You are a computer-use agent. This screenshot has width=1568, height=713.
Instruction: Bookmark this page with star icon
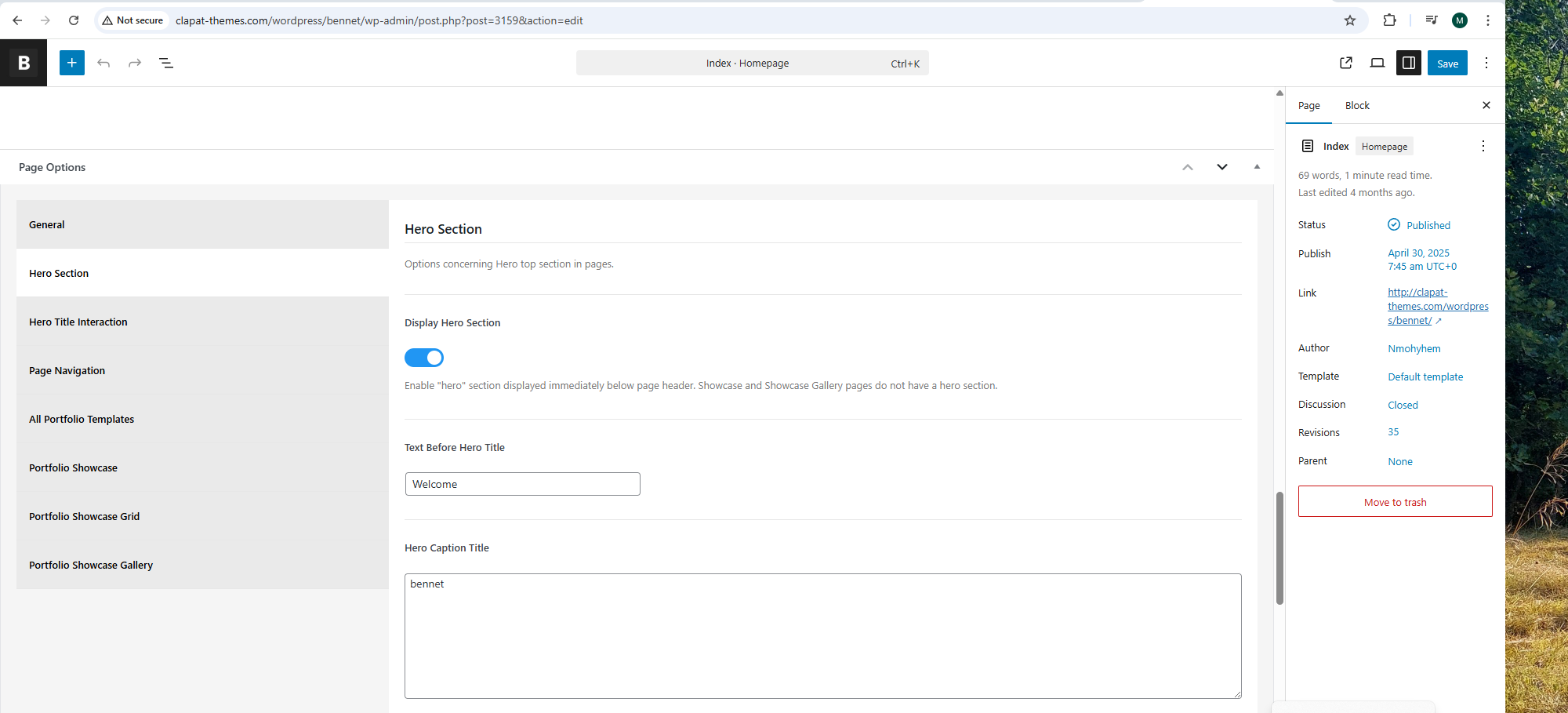coord(1350,20)
